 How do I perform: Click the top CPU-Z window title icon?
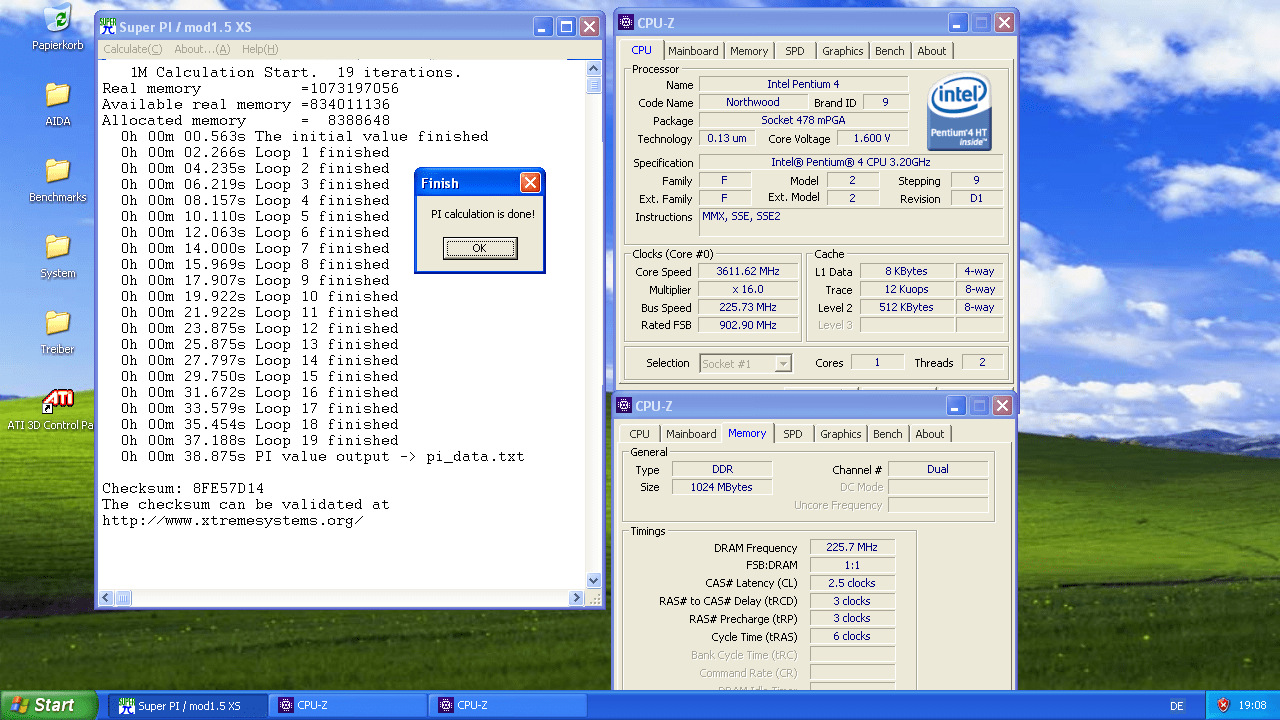coord(625,23)
